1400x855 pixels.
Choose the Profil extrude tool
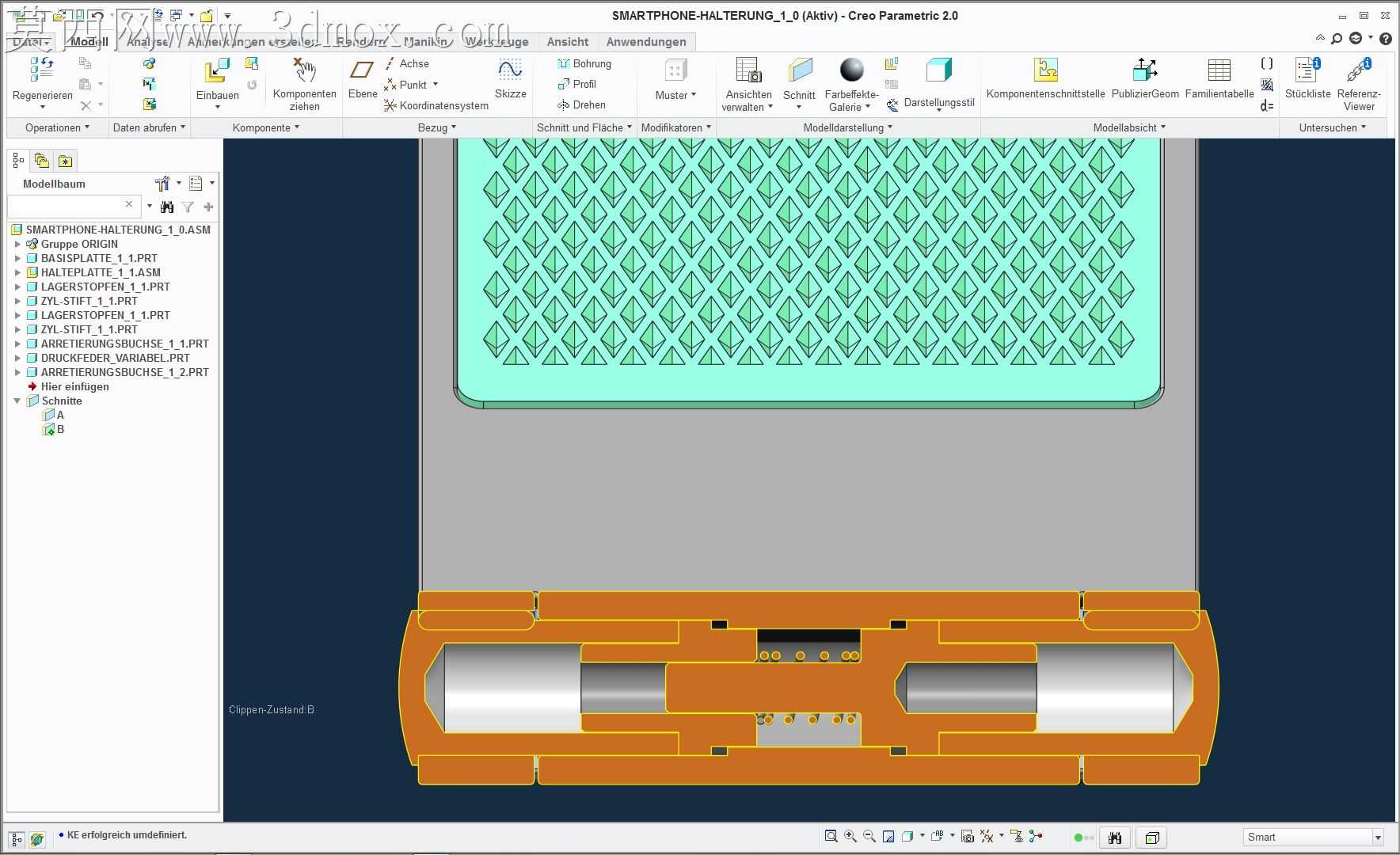[577, 84]
